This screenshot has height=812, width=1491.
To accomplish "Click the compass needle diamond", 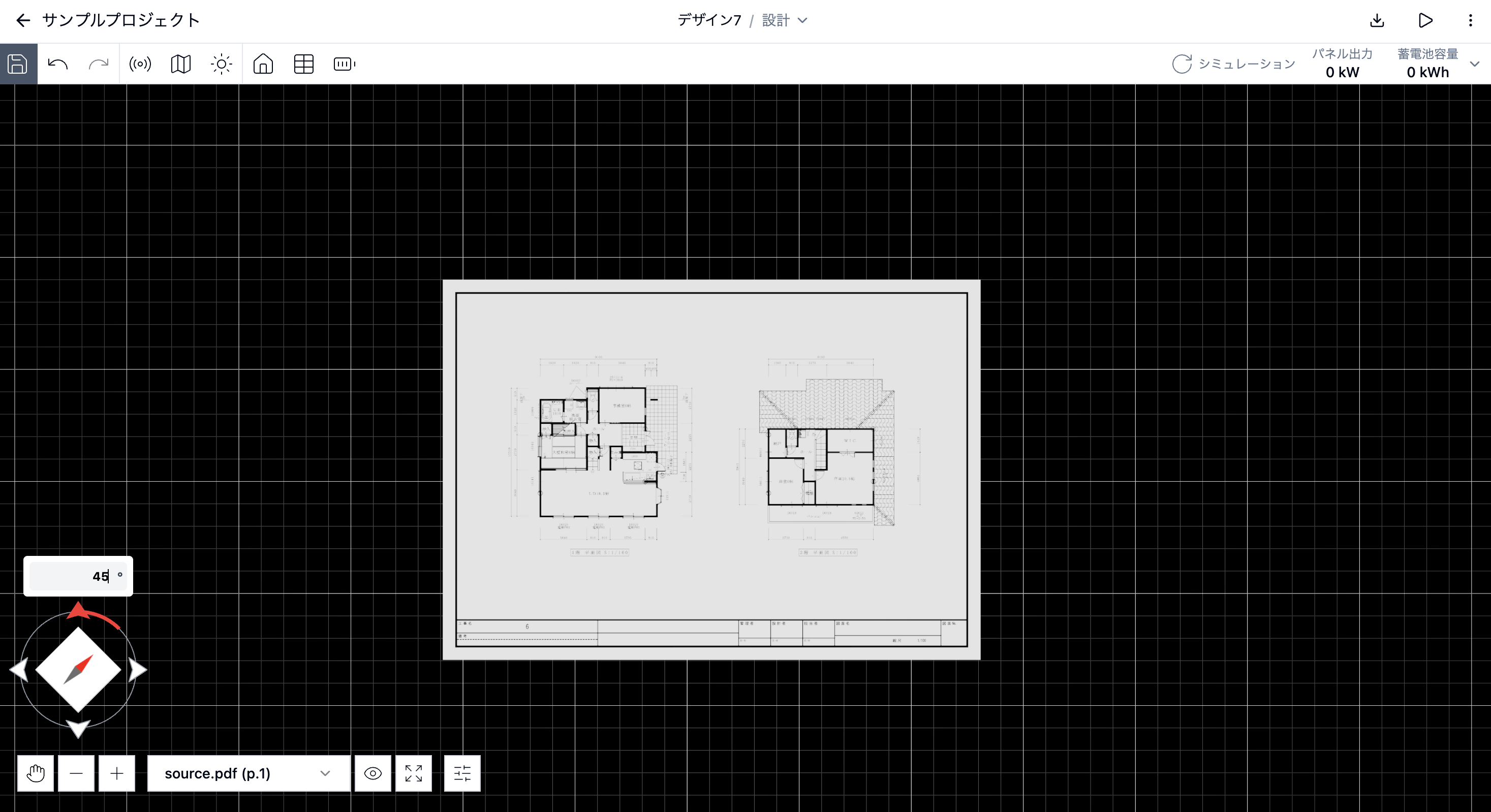I will (x=78, y=670).
